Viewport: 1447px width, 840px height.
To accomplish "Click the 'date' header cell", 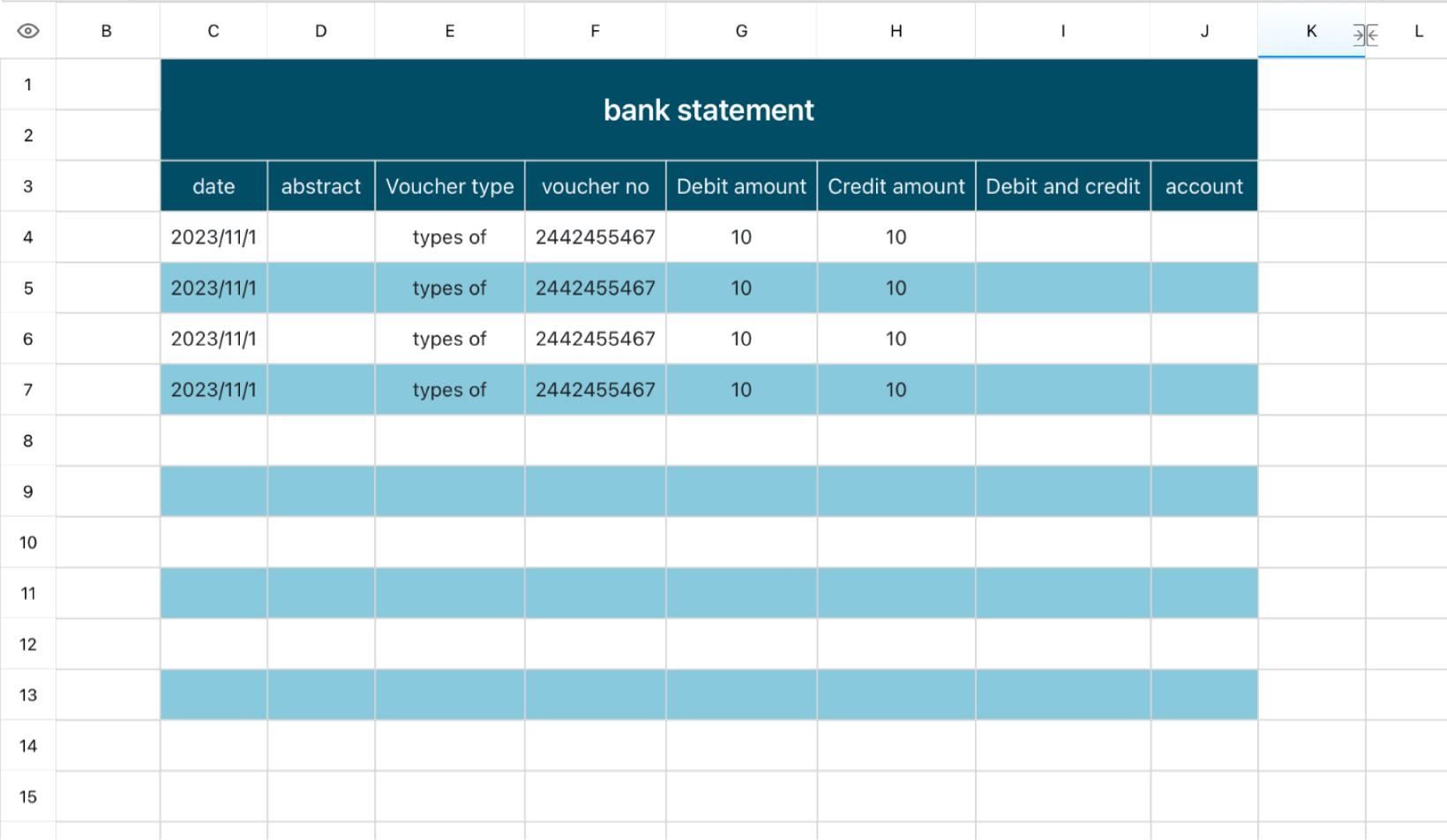I will tap(214, 186).
